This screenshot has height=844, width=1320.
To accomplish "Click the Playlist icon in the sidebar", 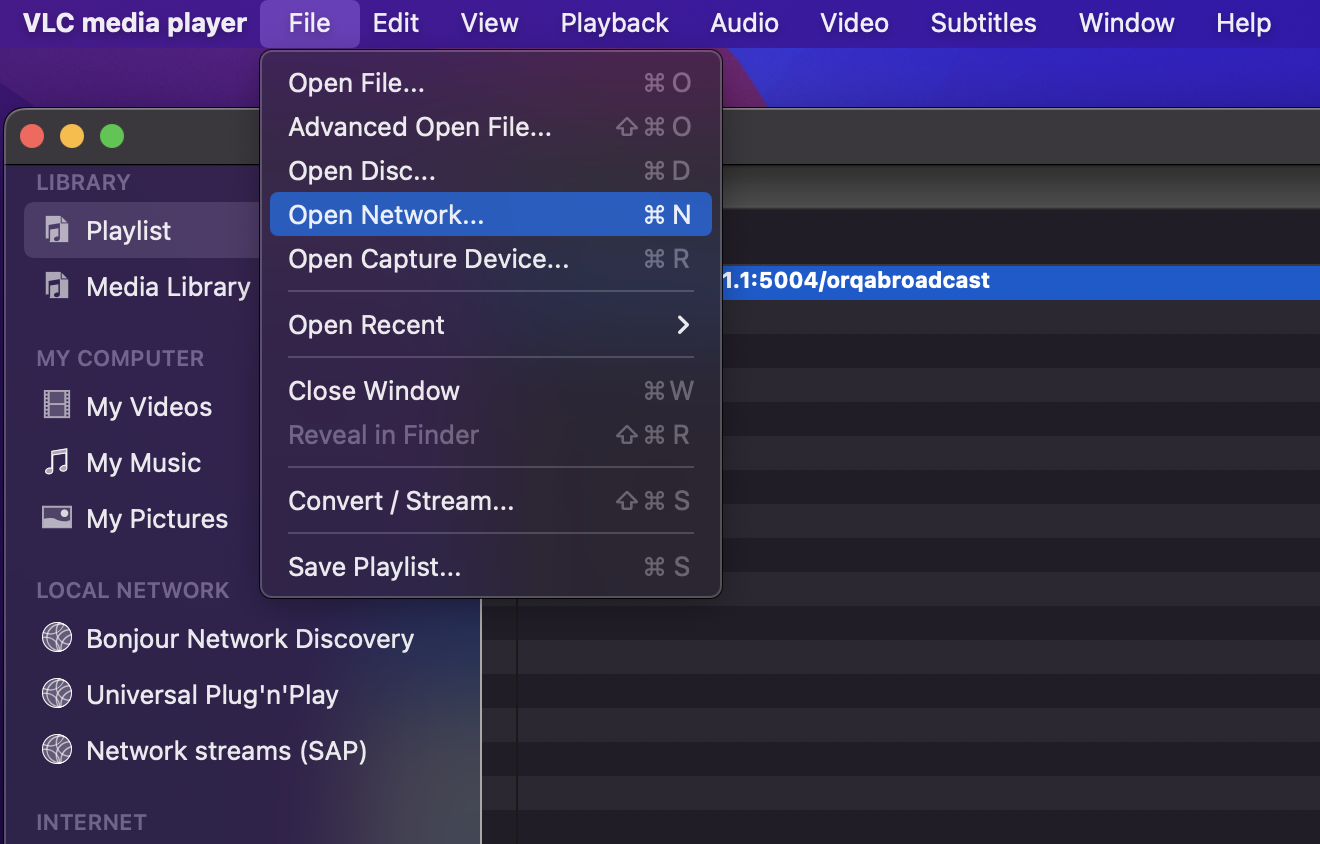I will tap(57, 231).
